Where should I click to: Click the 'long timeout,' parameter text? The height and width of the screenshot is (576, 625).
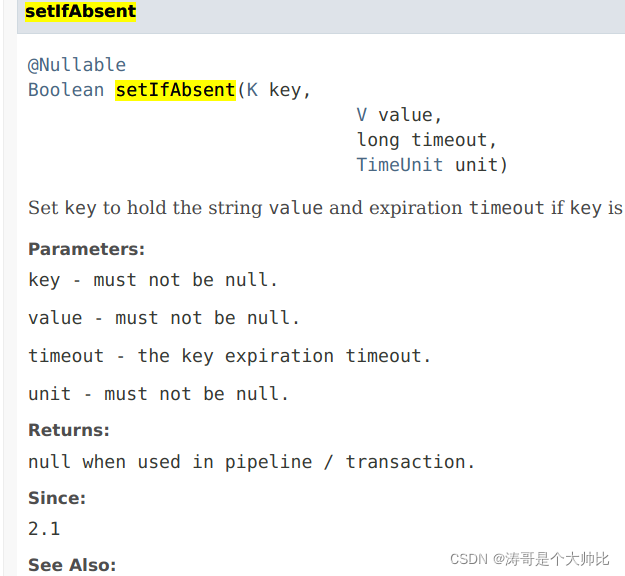pos(426,140)
